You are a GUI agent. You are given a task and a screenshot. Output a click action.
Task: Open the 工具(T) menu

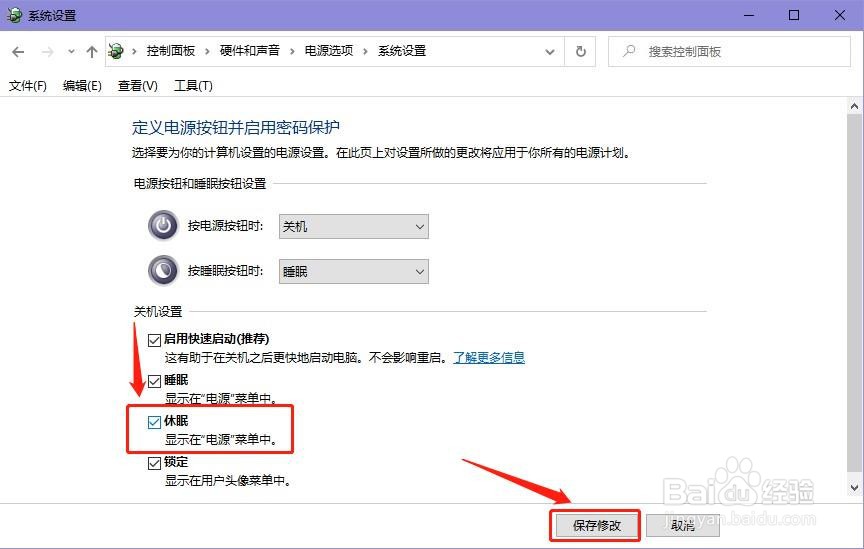coord(193,86)
